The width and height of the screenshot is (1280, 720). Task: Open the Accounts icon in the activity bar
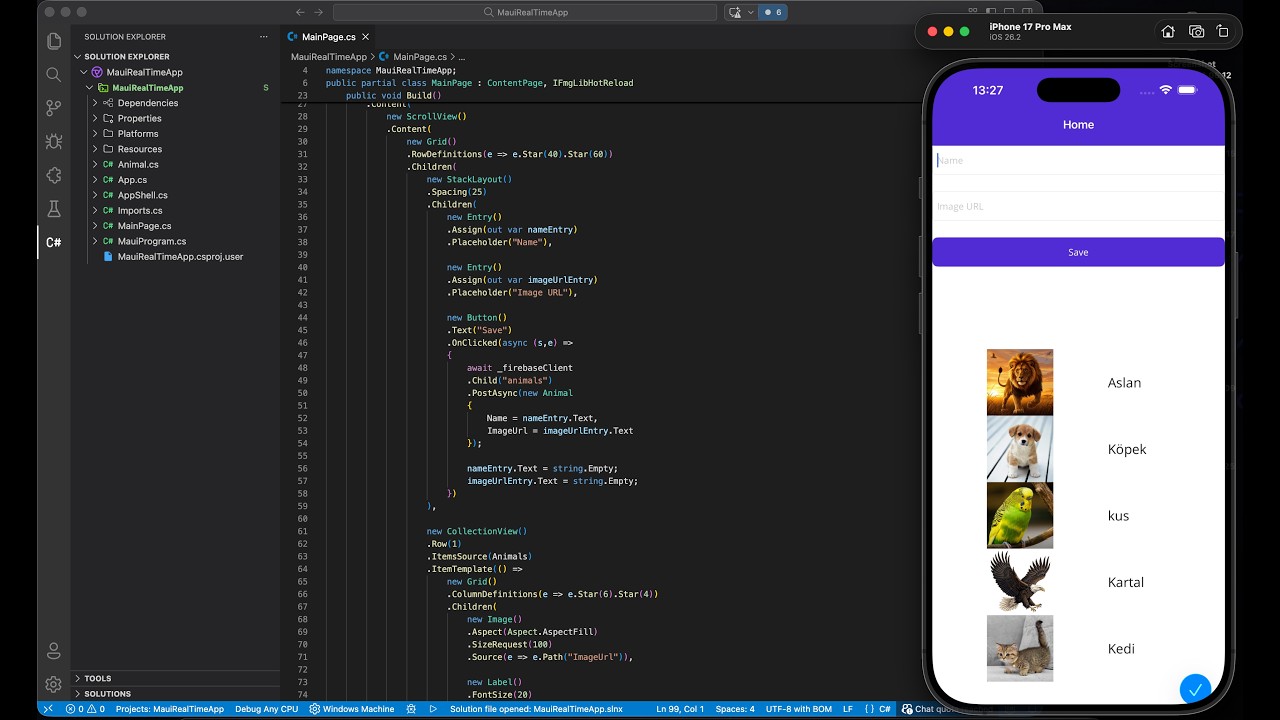click(x=54, y=651)
